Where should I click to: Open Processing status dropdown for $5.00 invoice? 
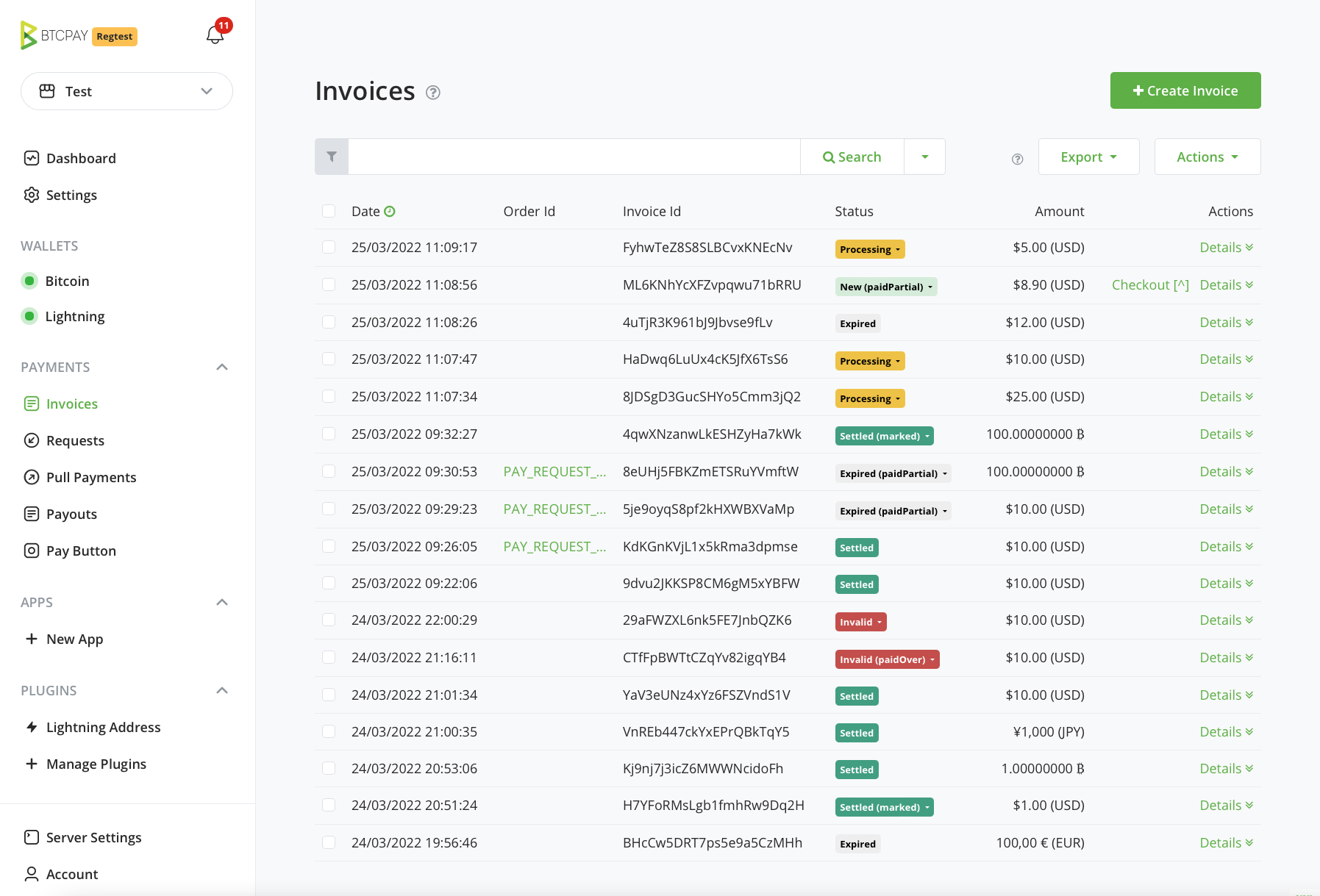click(x=870, y=249)
